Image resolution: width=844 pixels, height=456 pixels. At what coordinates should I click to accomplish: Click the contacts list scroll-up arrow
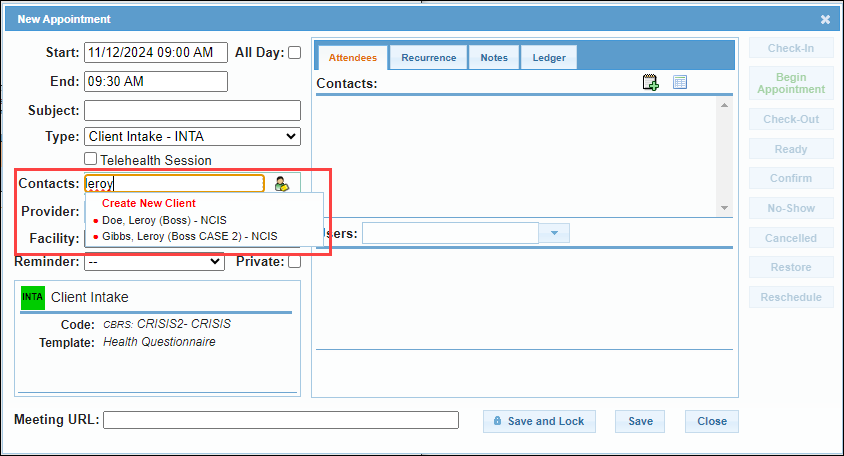725,105
